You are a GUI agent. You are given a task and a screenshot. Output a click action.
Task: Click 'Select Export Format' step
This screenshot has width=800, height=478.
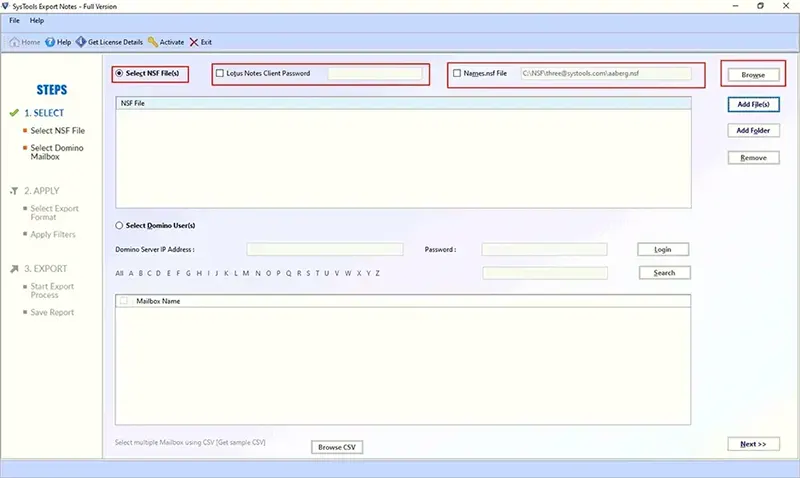54,213
